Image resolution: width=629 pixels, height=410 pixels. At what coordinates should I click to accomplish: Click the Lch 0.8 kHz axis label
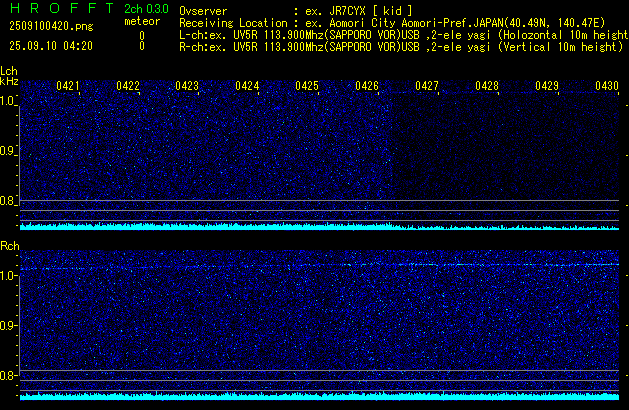pos(7,201)
